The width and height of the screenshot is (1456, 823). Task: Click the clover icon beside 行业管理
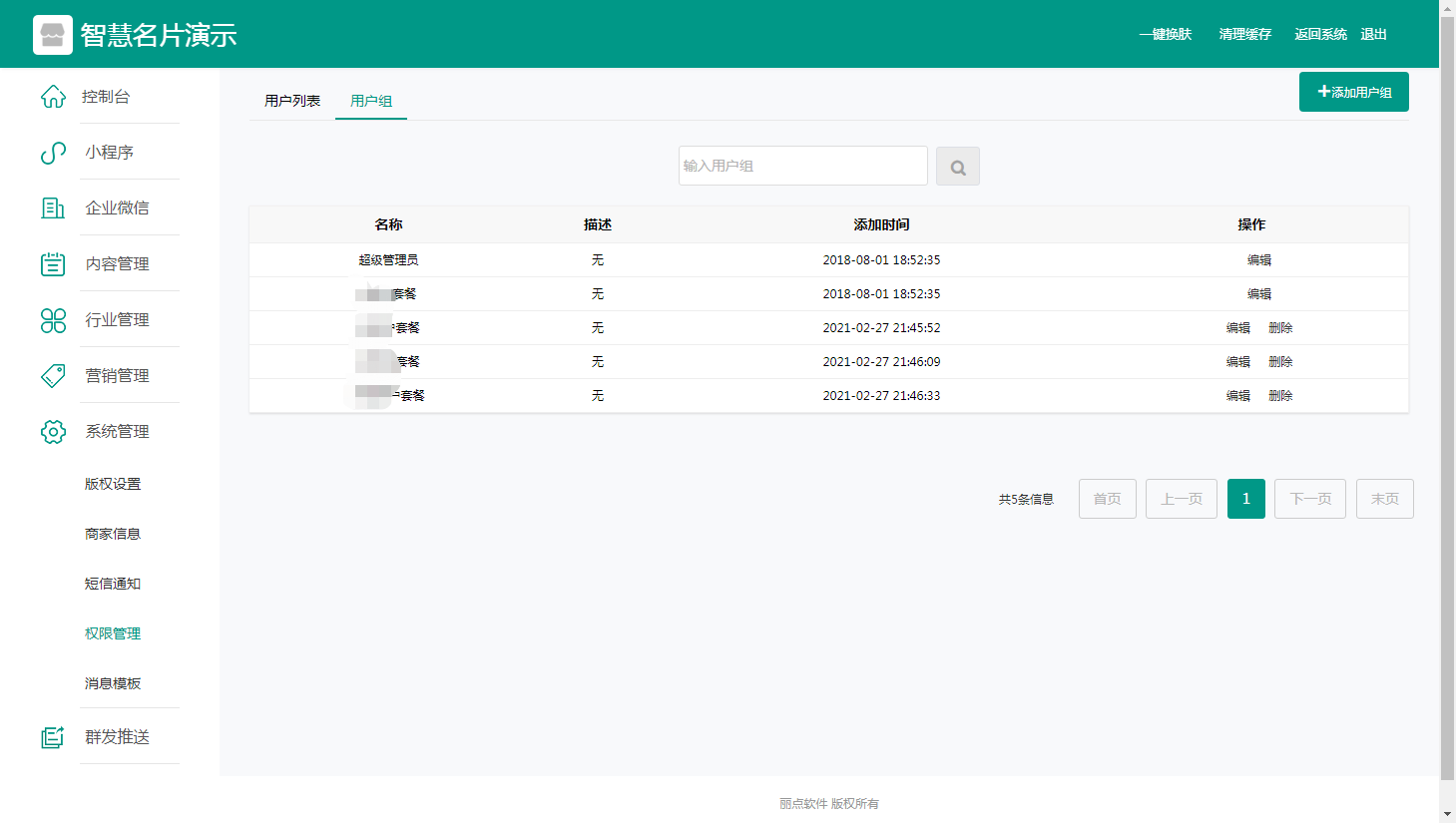click(x=53, y=320)
